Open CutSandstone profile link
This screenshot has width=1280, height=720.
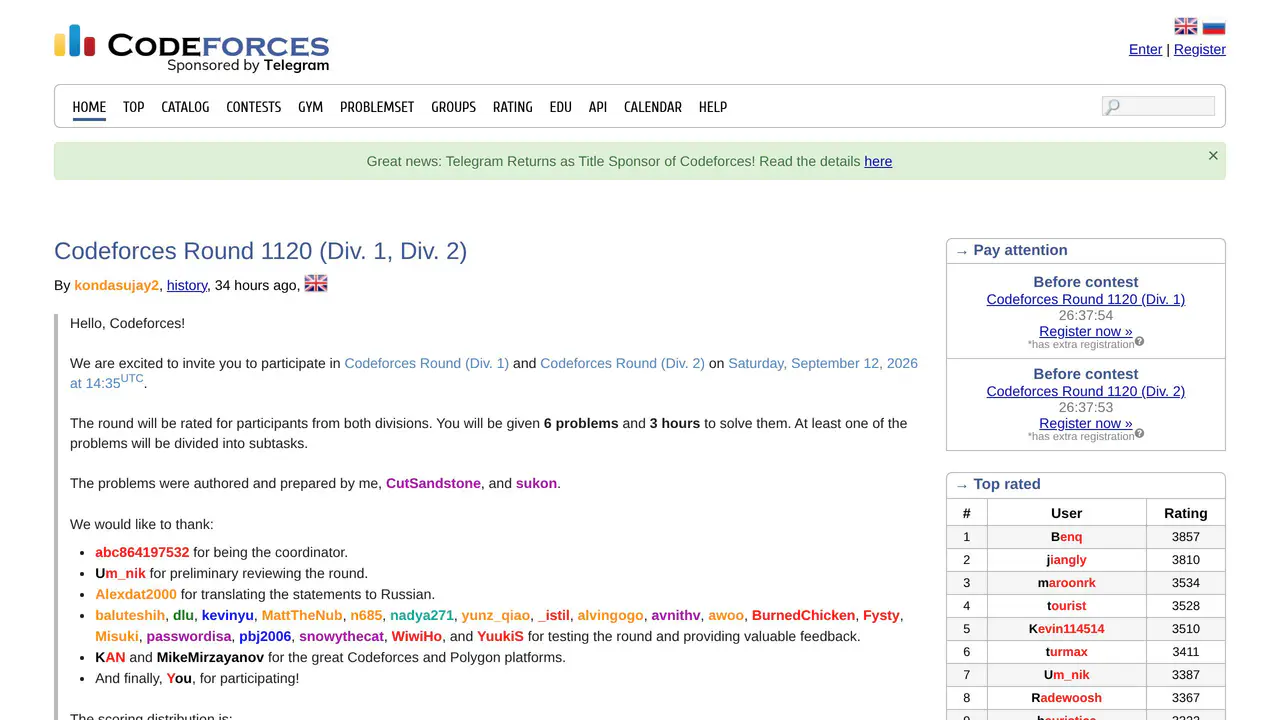tap(433, 483)
